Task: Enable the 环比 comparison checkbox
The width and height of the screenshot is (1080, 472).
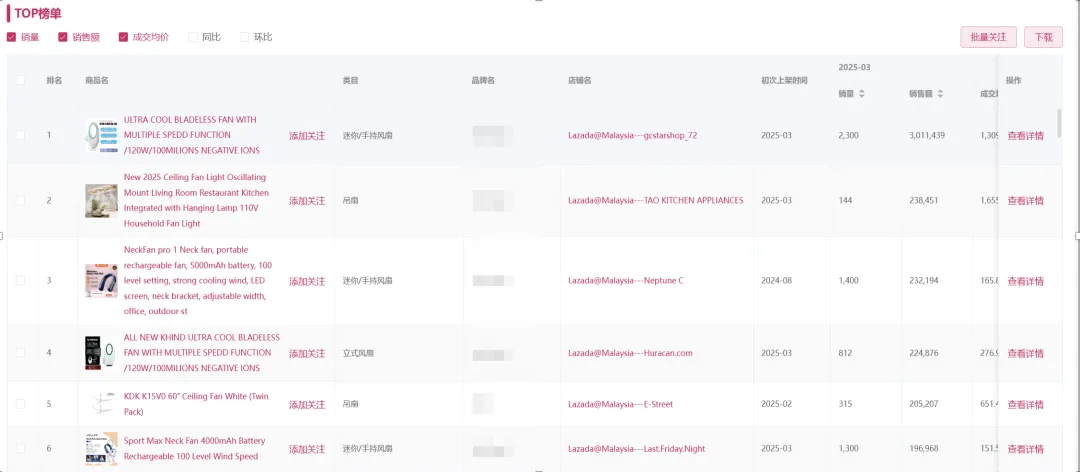Action: click(245, 37)
